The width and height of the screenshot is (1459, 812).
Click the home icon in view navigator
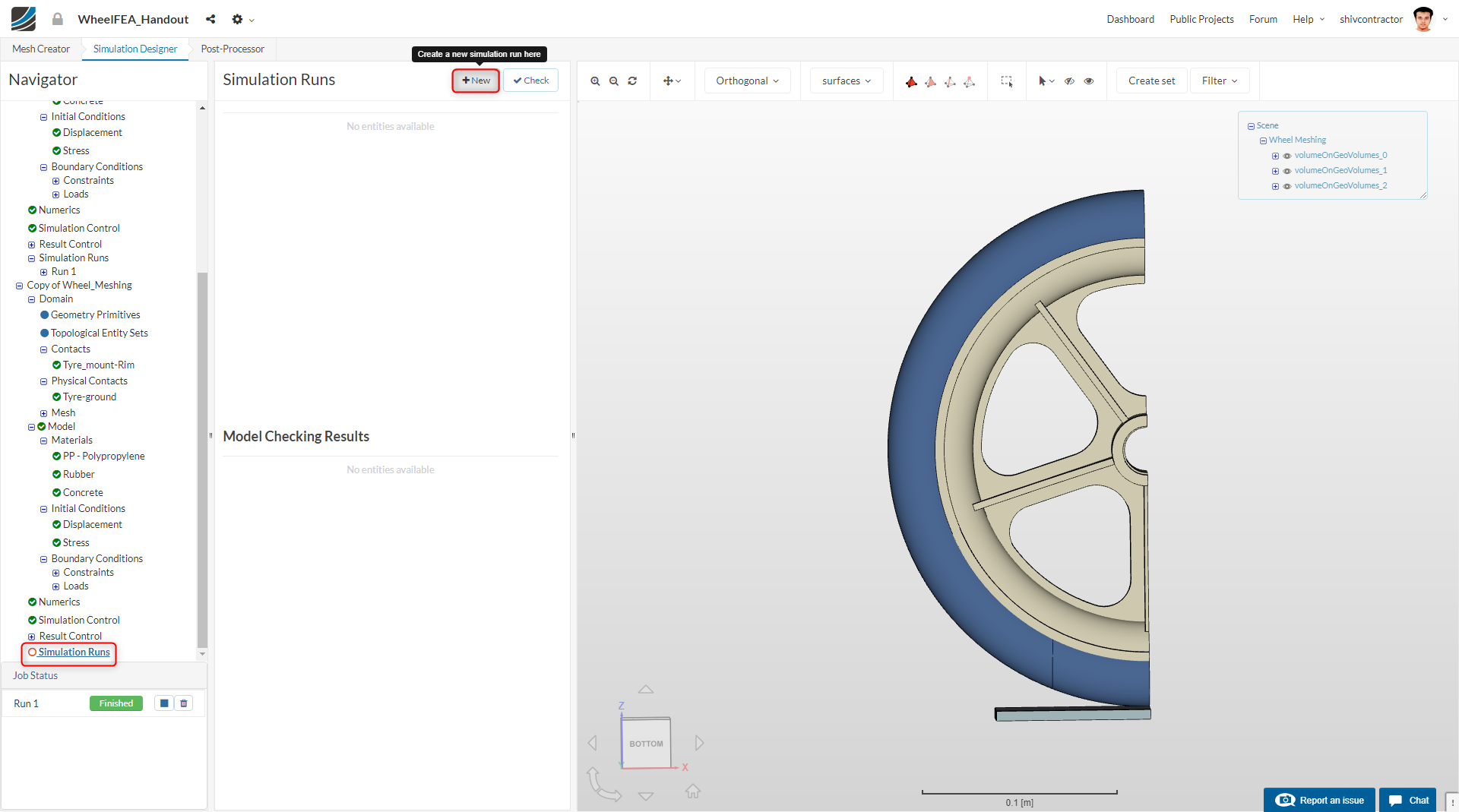(x=693, y=791)
